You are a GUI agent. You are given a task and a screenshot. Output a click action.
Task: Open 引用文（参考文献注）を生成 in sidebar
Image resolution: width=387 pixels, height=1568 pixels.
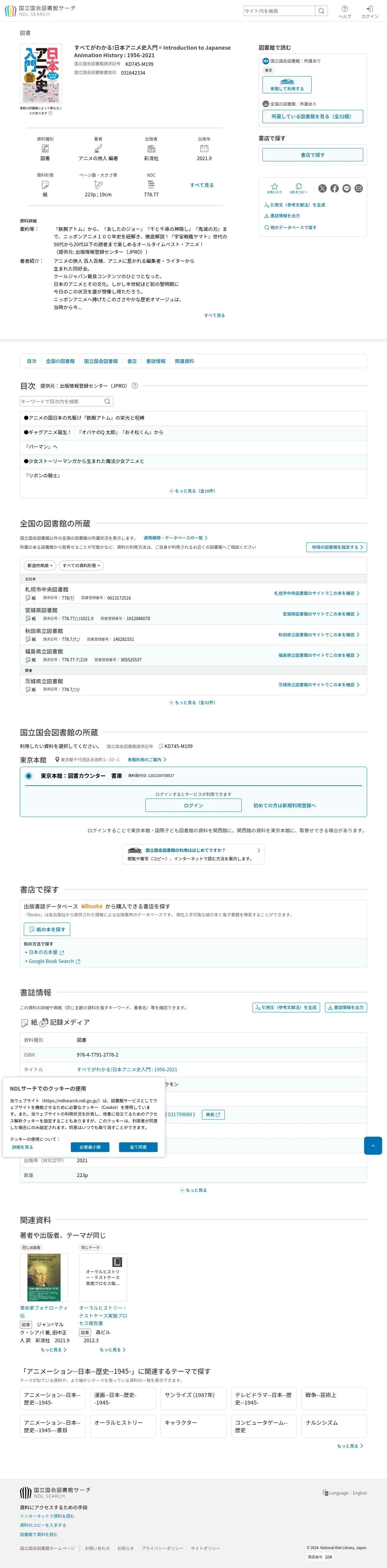[x=294, y=205]
